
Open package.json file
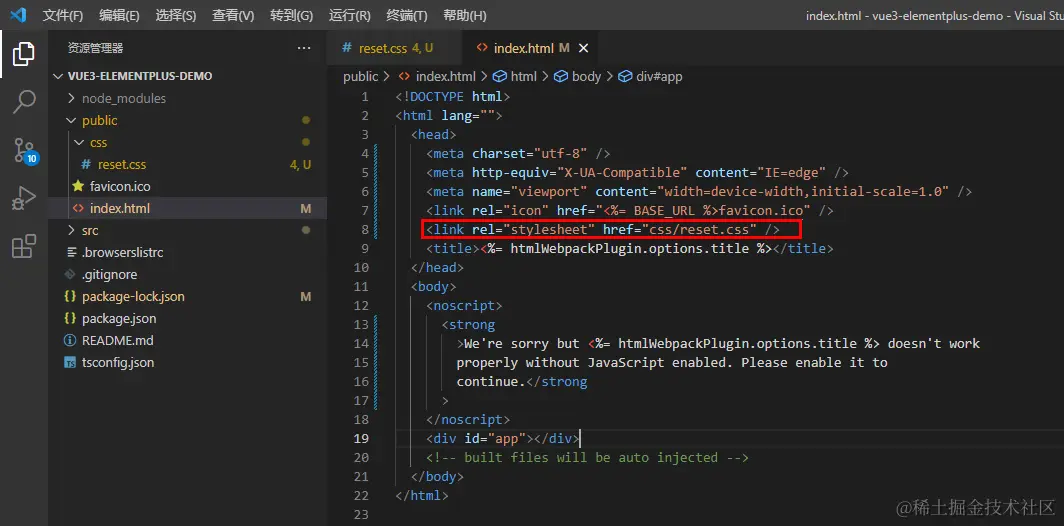click(188, 318)
